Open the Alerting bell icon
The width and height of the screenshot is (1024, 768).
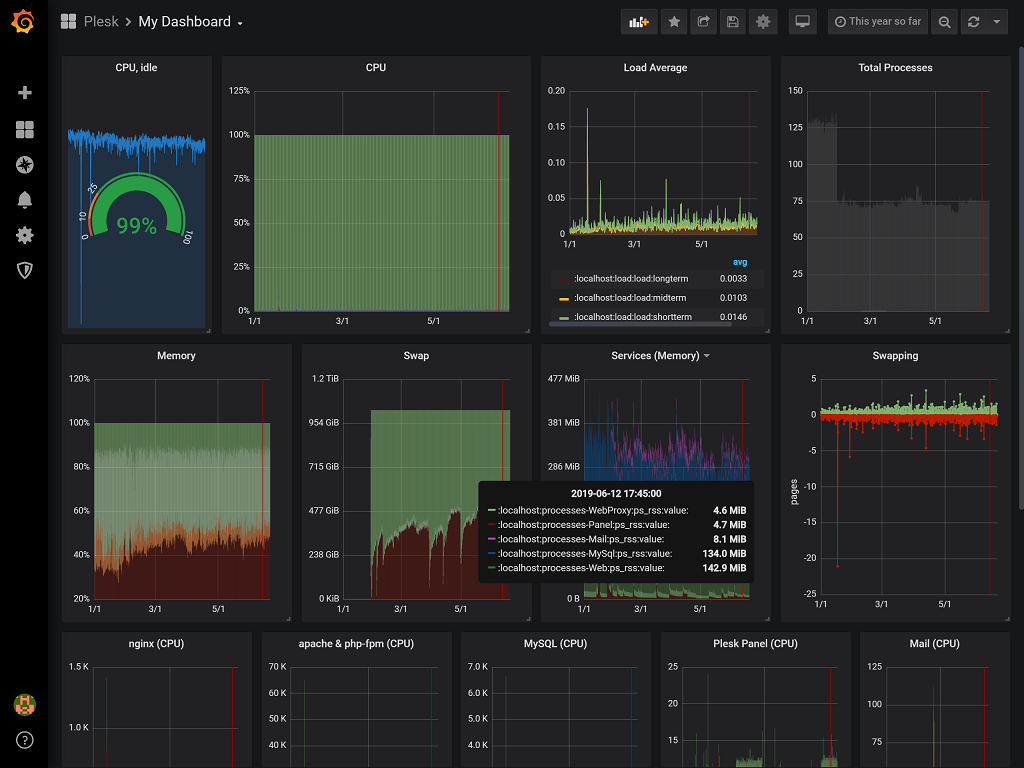(x=24, y=200)
